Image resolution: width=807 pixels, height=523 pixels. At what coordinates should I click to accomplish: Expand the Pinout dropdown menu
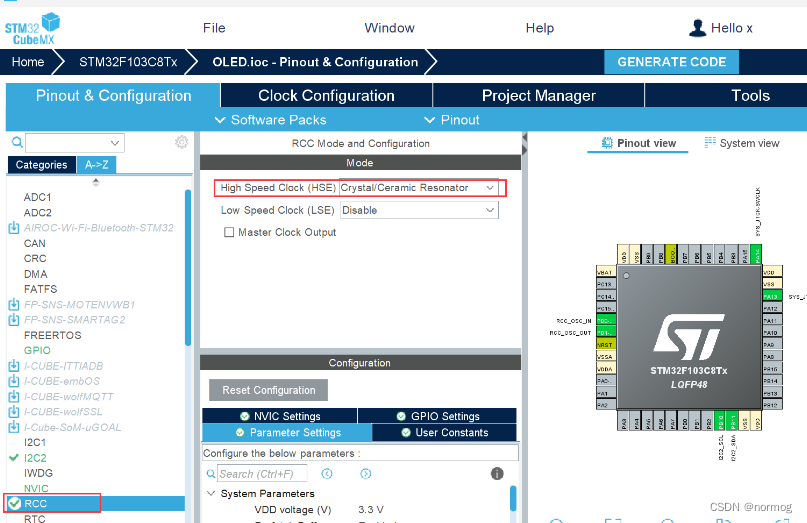point(451,120)
